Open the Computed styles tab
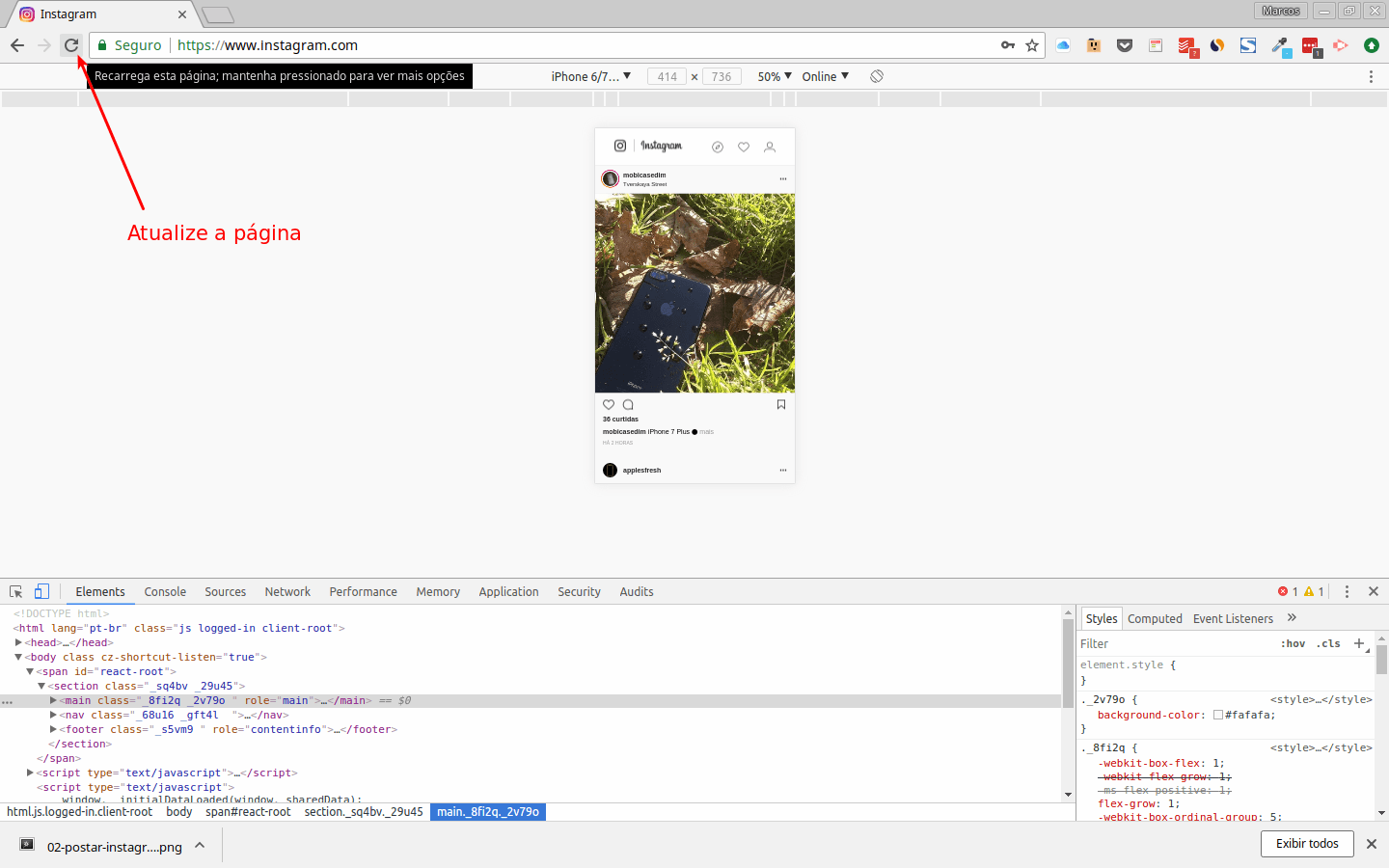1389x868 pixels. point(1155,618)
